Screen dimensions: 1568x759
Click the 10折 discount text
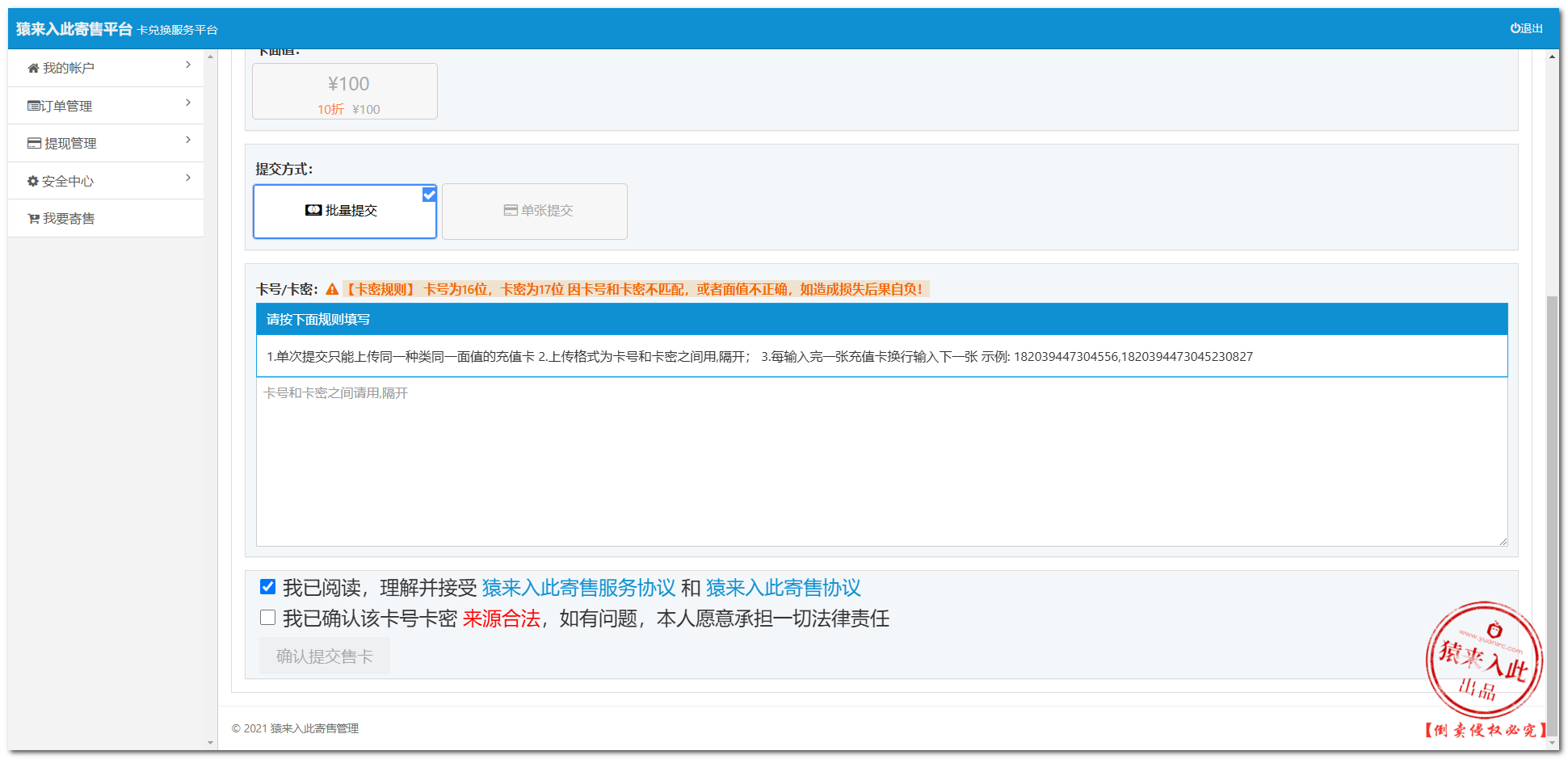(x=330, y=109)
